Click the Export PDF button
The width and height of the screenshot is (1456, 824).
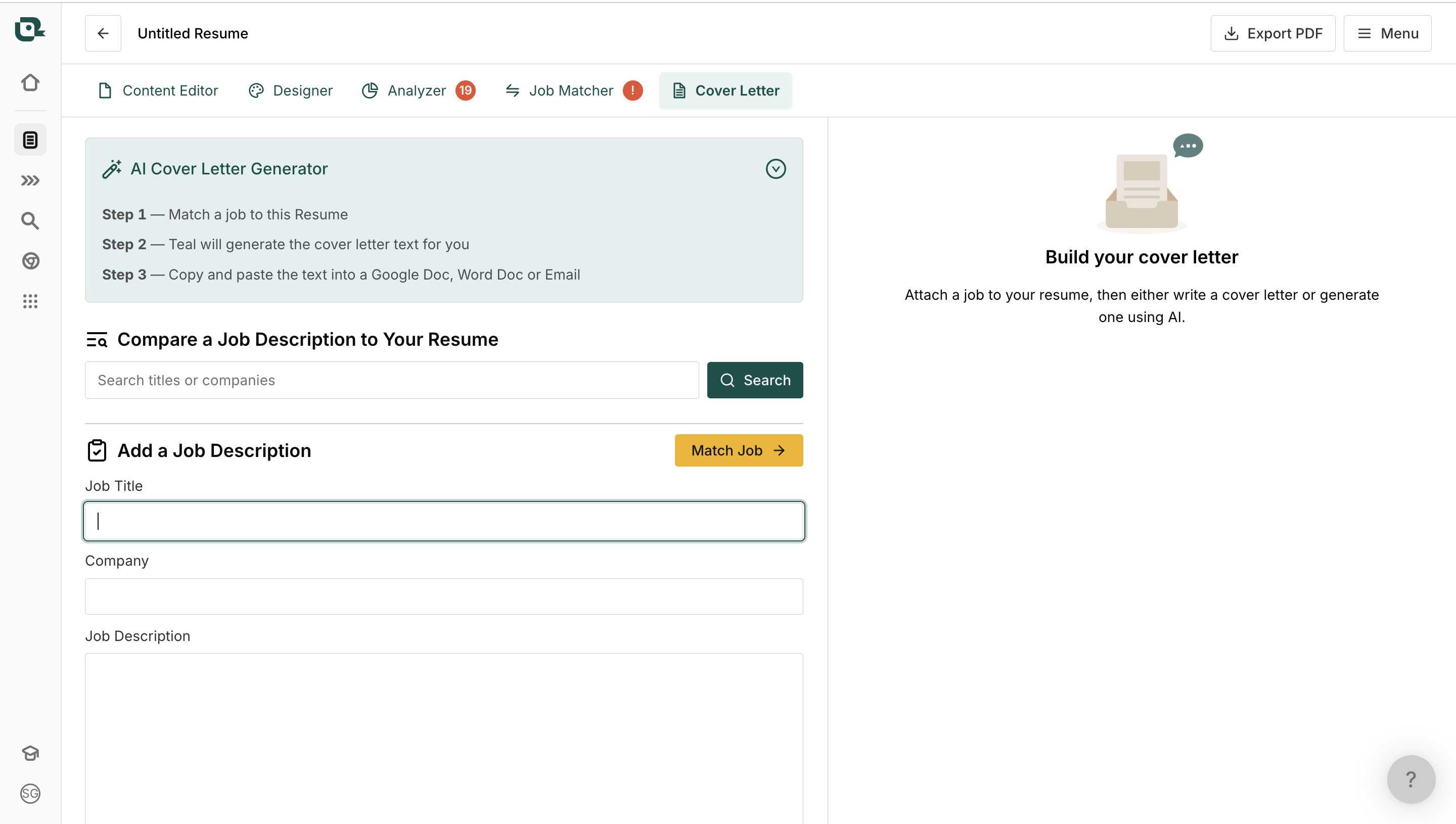click(x=1272, y=33)
